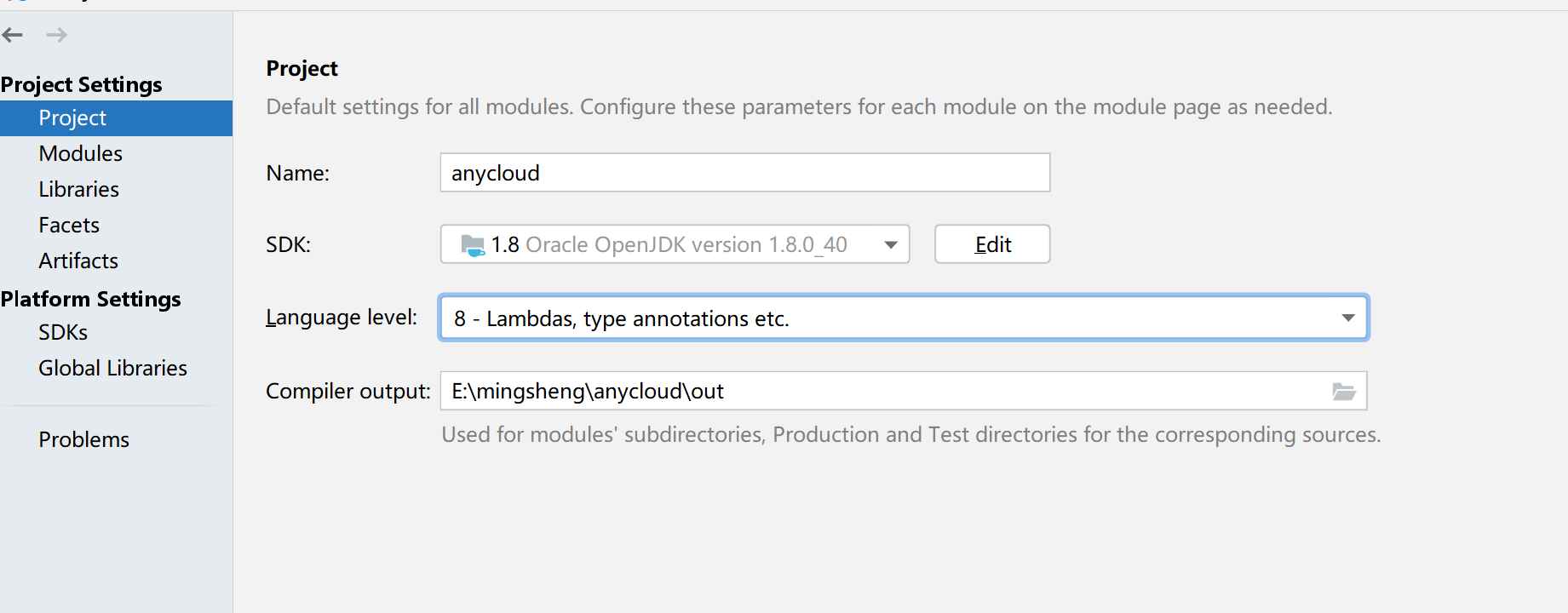Expand the Language level dropdown arrow
Image resolution: width=1568 pixels, height=613 pixels.
[1347, 318]
